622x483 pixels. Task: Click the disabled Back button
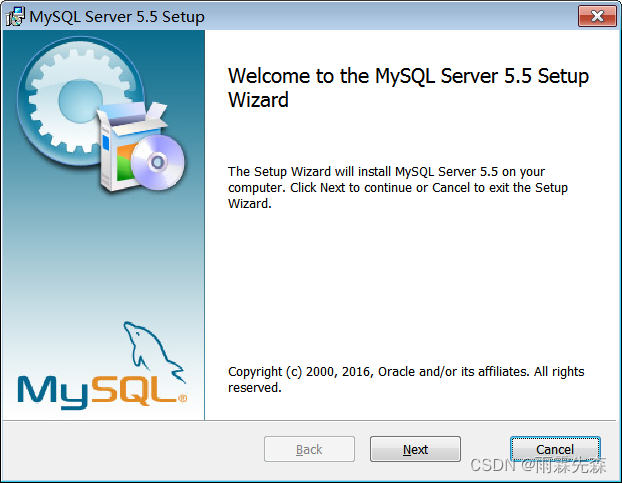pyautogui.click(x=309, y=449)
